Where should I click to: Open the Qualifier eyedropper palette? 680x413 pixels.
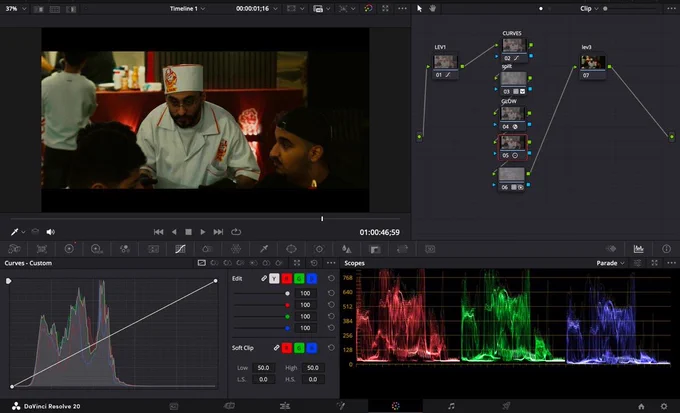pos(264,249)
